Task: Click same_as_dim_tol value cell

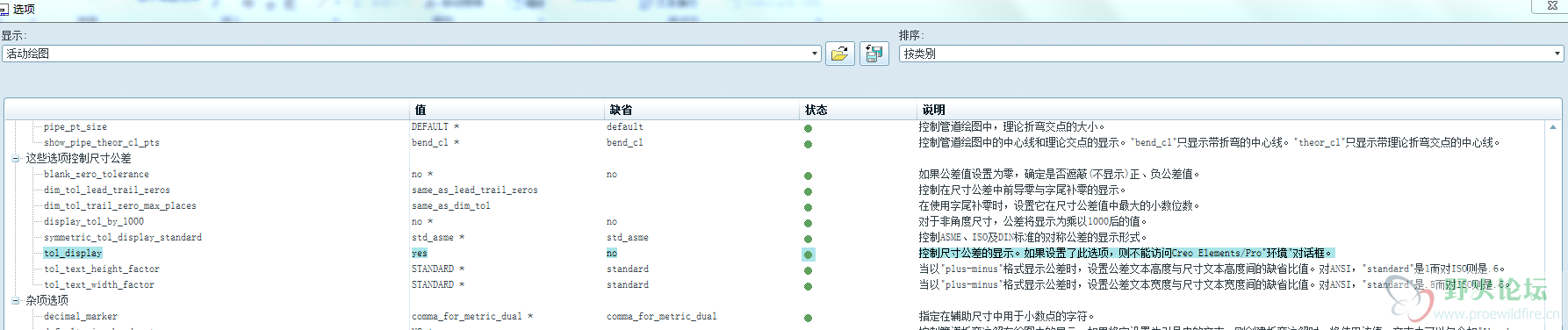Action: [x=451, y=206]
